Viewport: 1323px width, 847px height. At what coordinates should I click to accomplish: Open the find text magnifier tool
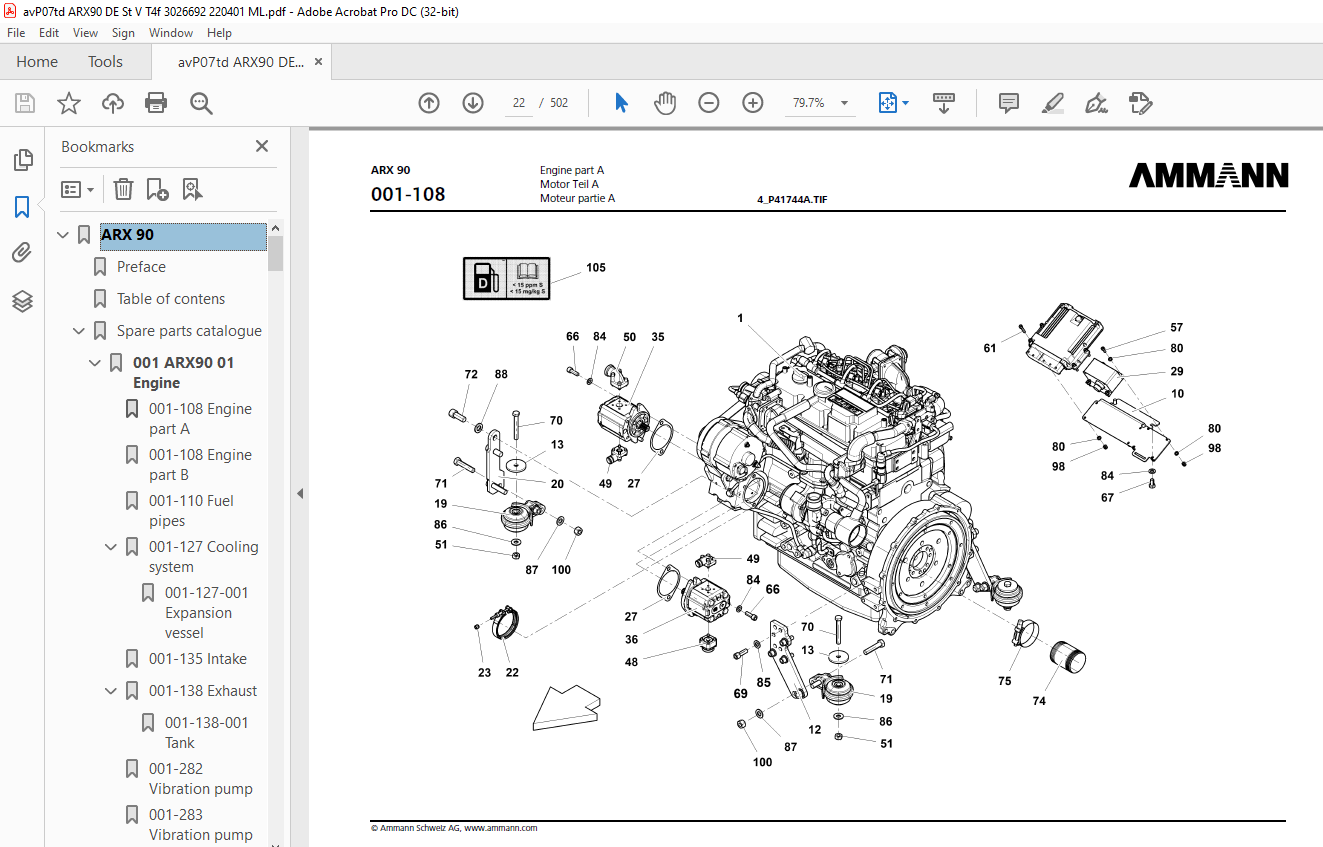201,103
